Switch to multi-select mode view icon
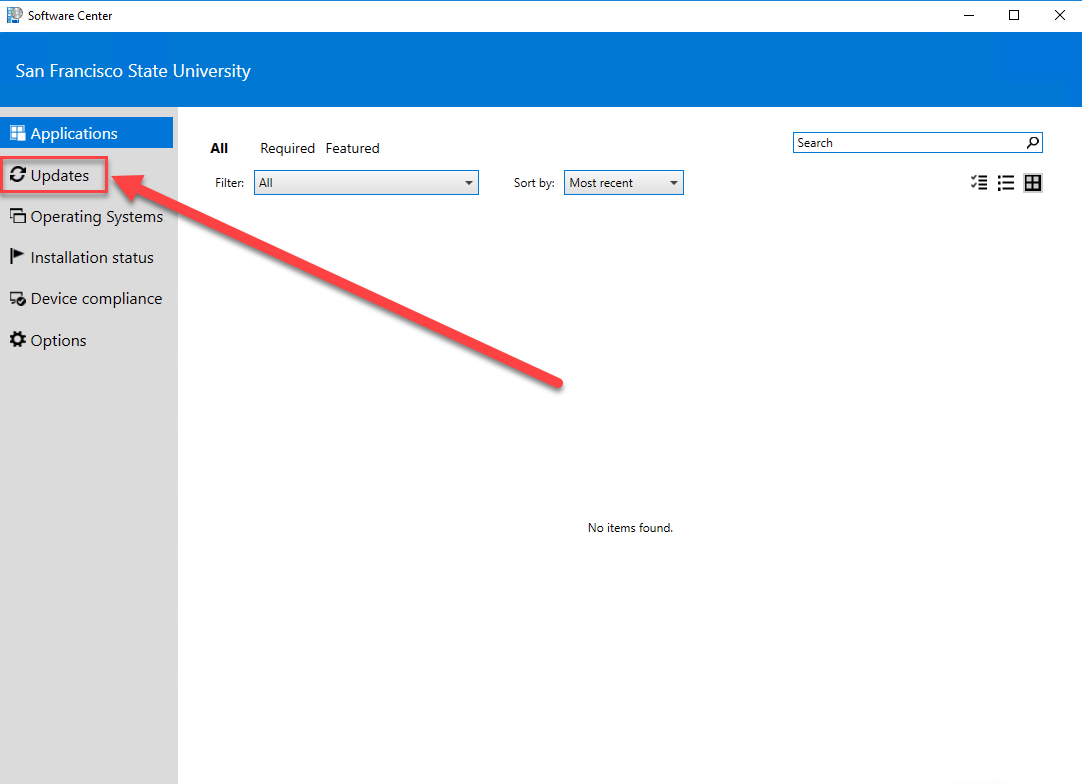The image size is (1082, 784). 979,183
